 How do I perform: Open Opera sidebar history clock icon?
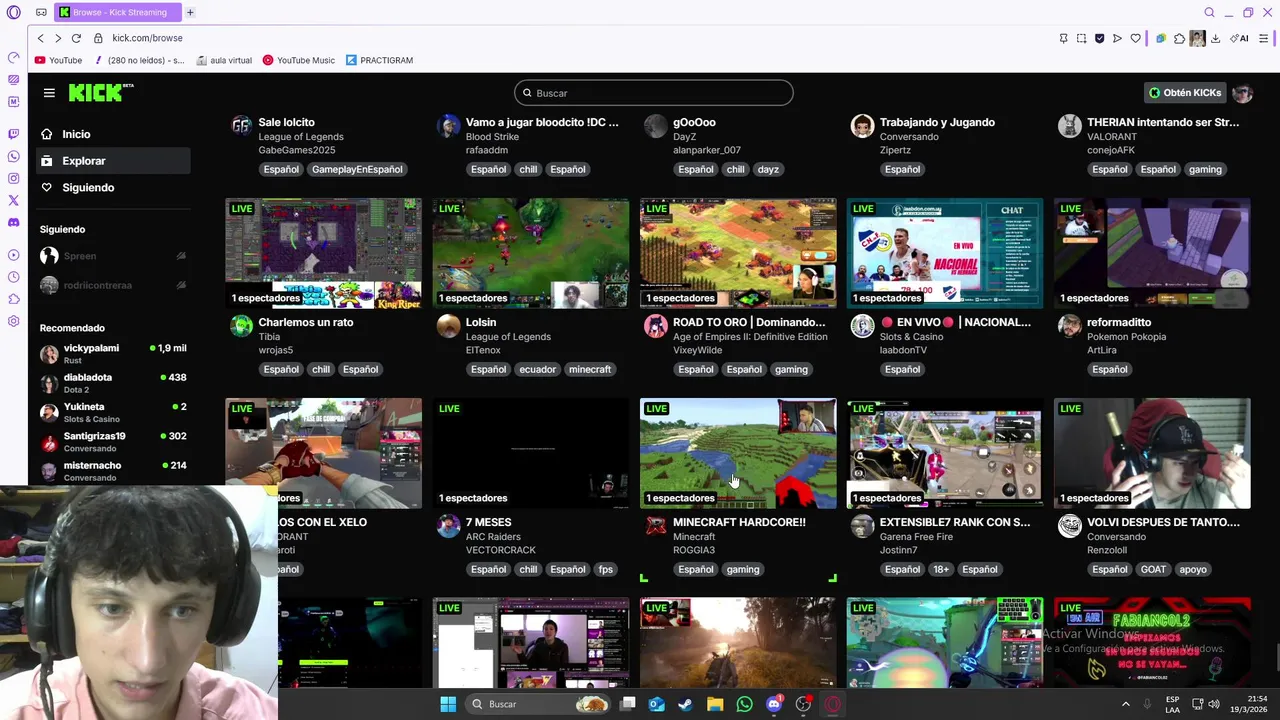coord(13,277)
